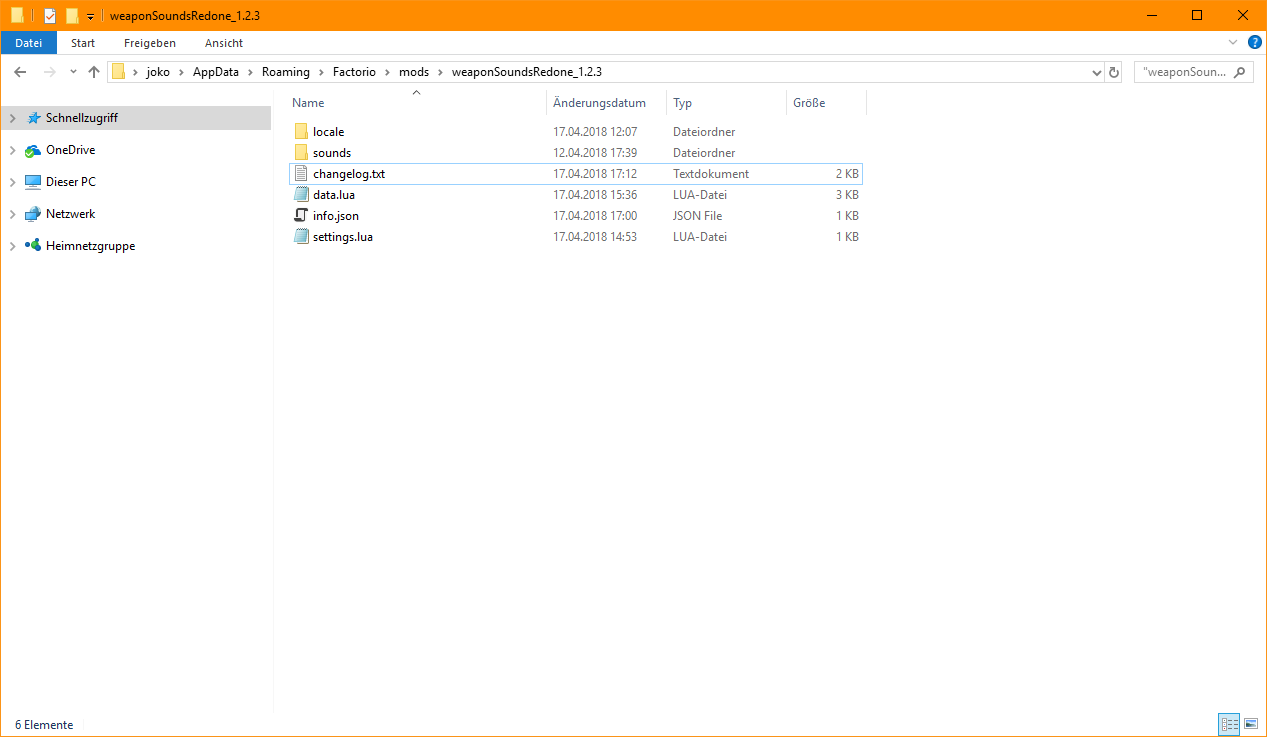Click mods in the address path
This screenshot has width=1267, height=737.
pos(413,72)
